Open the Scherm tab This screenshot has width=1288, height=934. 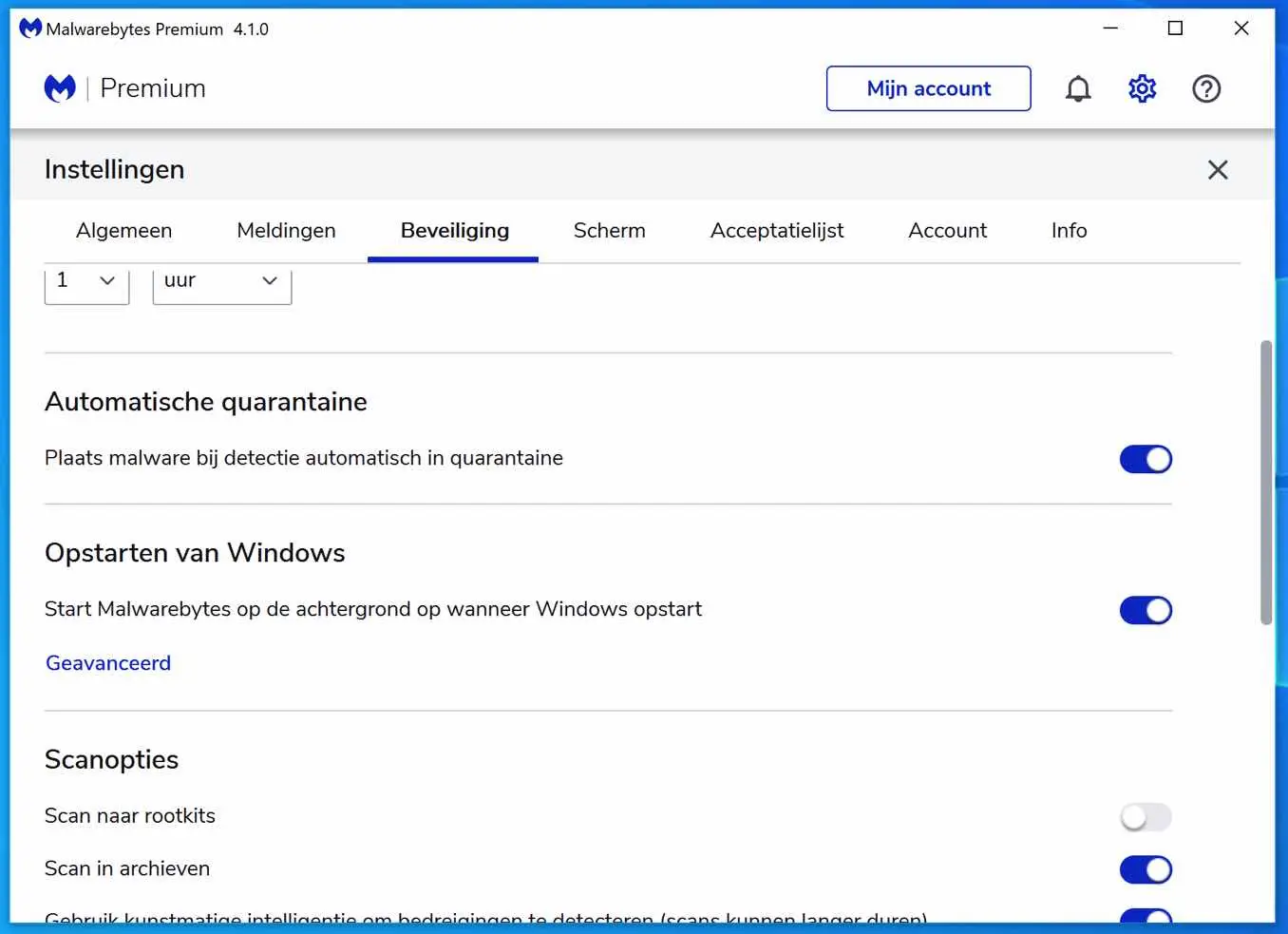coord(609,230)
